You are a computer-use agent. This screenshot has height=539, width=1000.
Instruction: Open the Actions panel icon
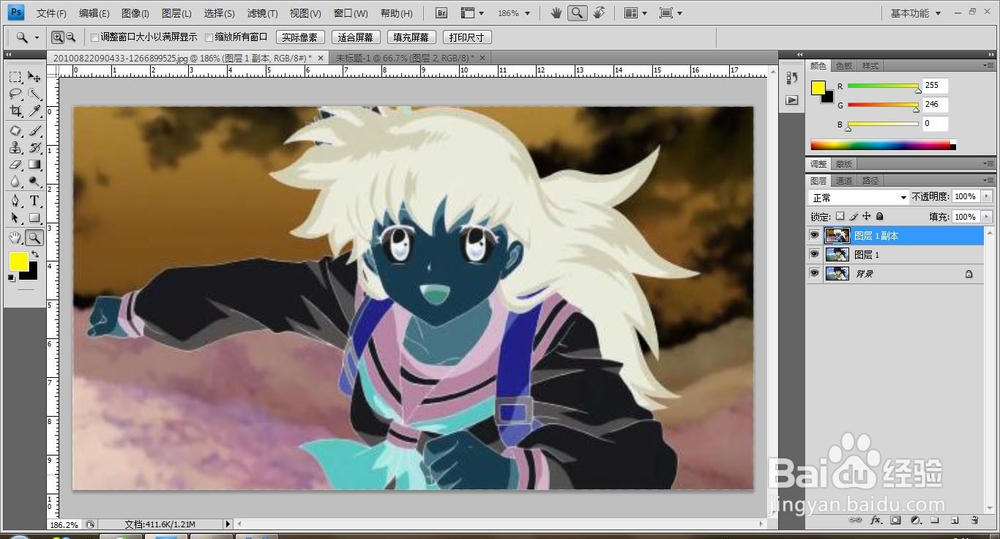791,100
